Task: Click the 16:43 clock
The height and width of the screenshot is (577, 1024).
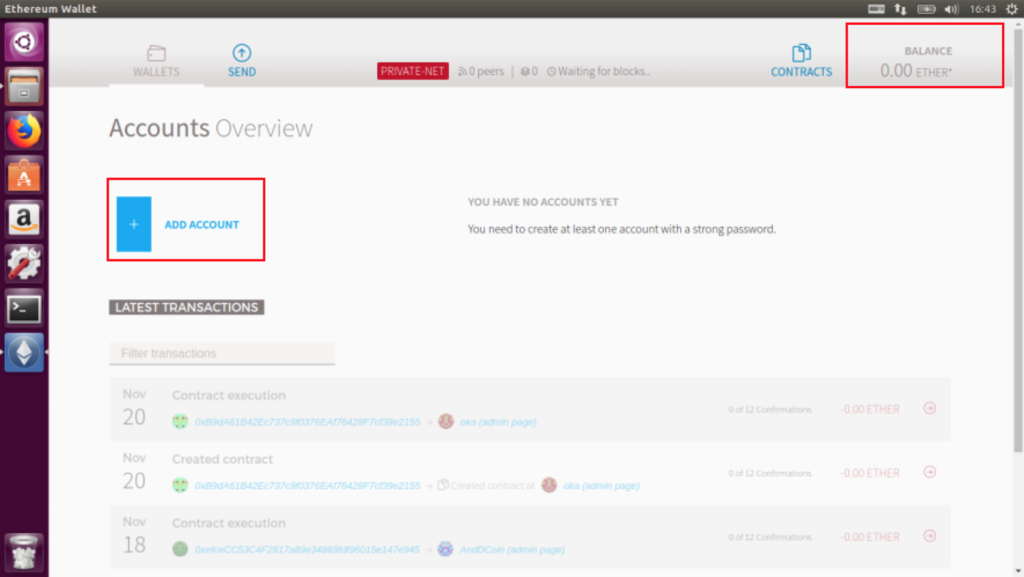Action: pos(982,8)
